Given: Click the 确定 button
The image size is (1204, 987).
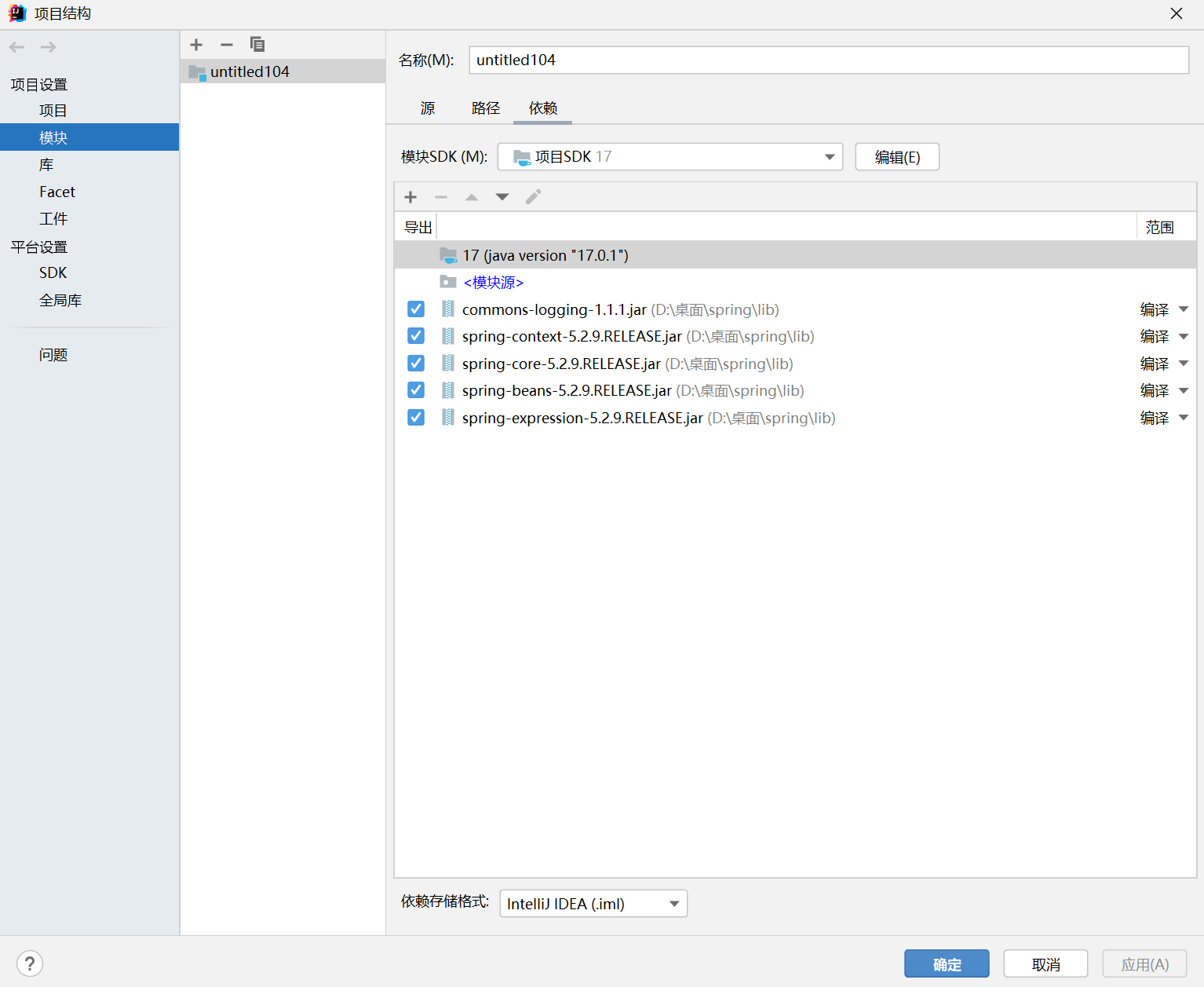Looking at the screenshot, I should point(947,964).
